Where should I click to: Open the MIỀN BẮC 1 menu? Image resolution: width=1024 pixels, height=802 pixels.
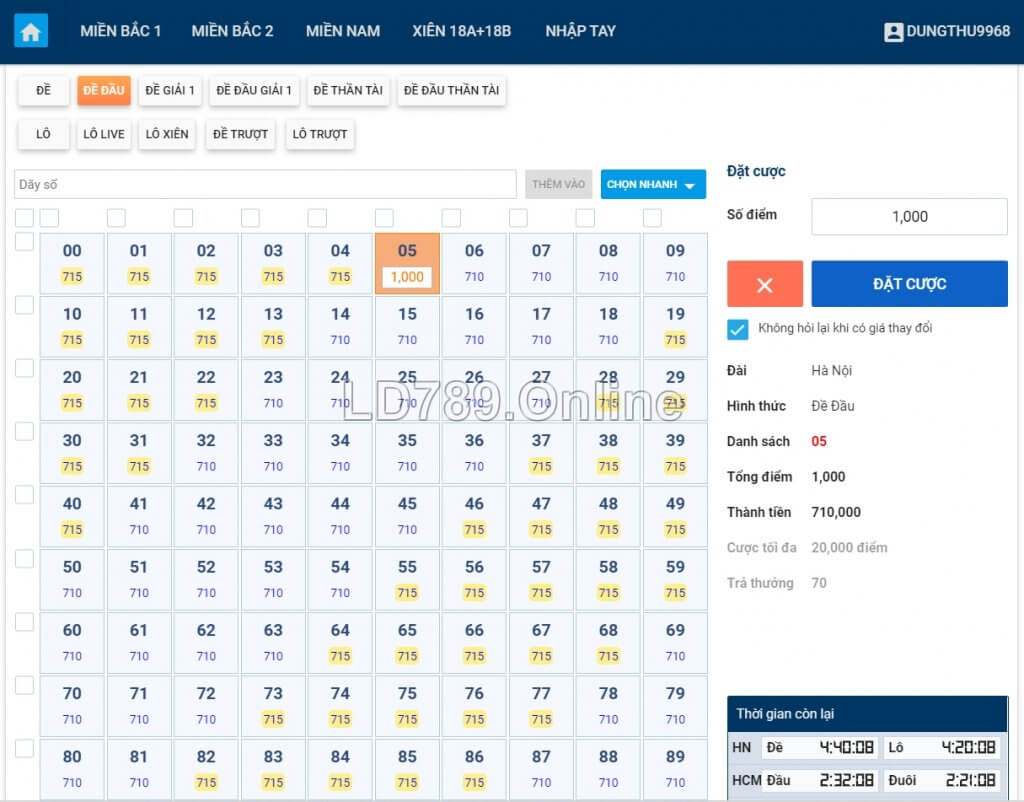(120, 31)
